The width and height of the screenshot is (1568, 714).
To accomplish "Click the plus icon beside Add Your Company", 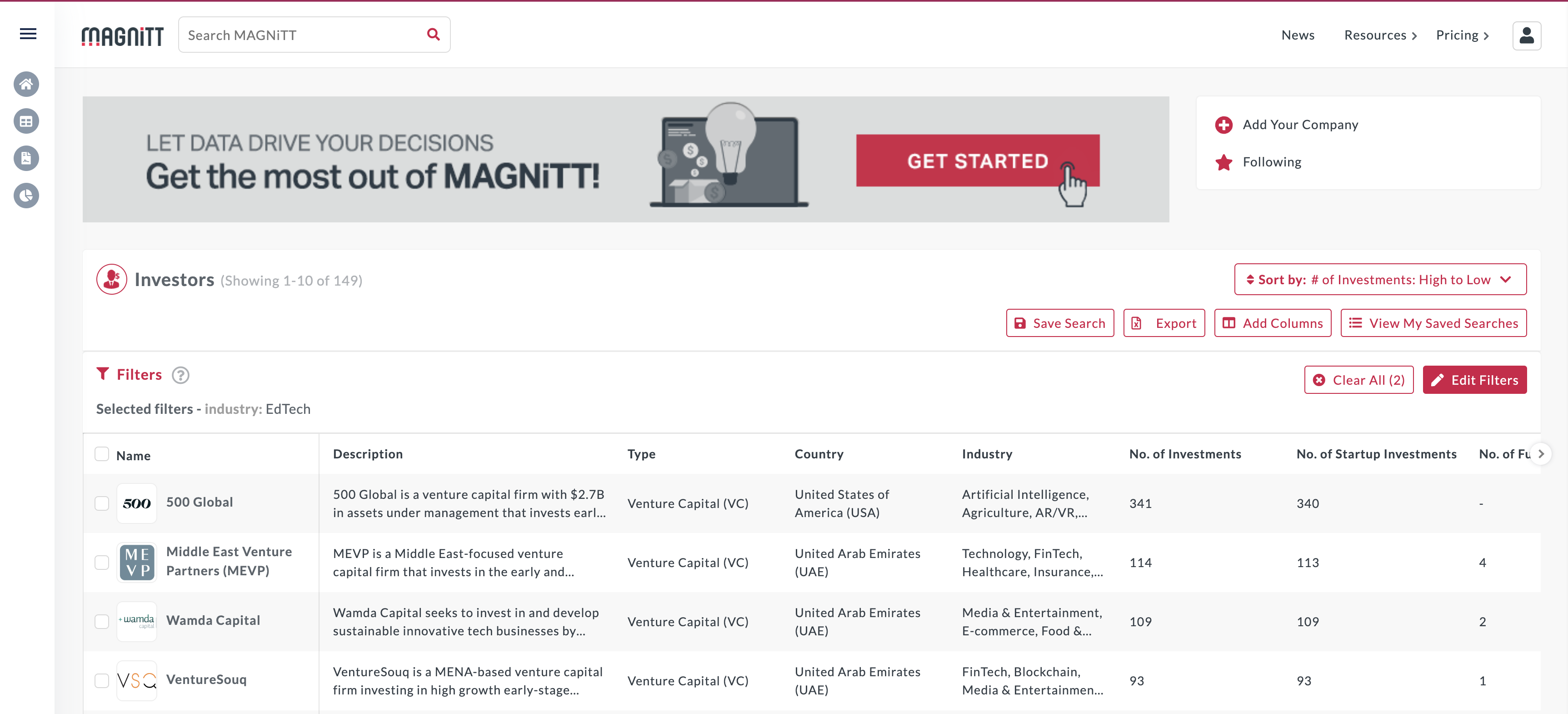I will (x=1223, y=125).
